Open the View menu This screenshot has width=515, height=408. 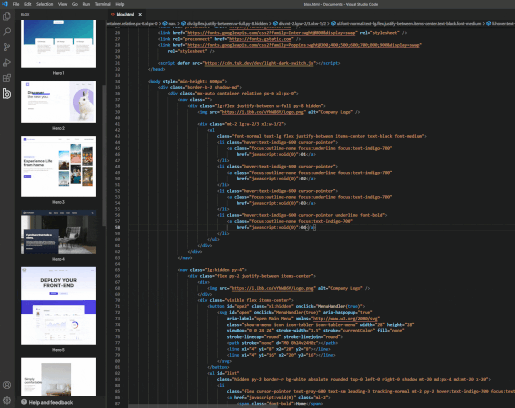coord(62,4)
